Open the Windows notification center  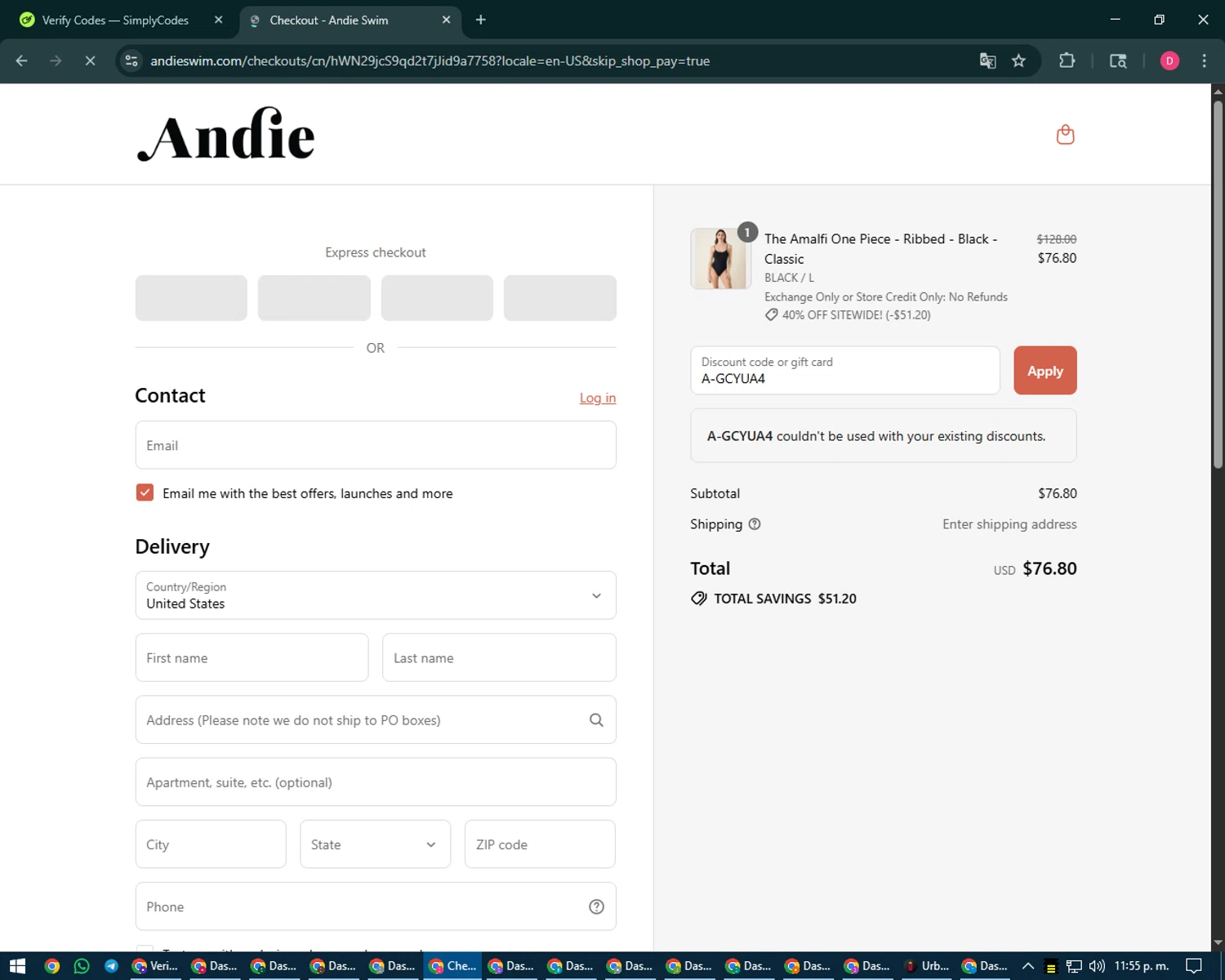point(1194,966)
